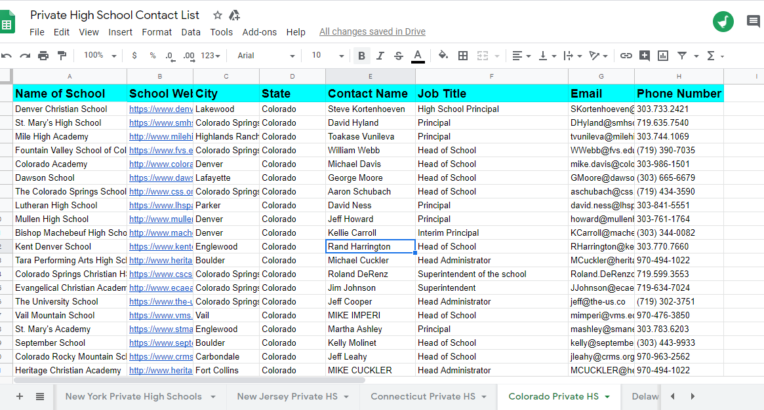Open the Edit menu

click(61, 32)
